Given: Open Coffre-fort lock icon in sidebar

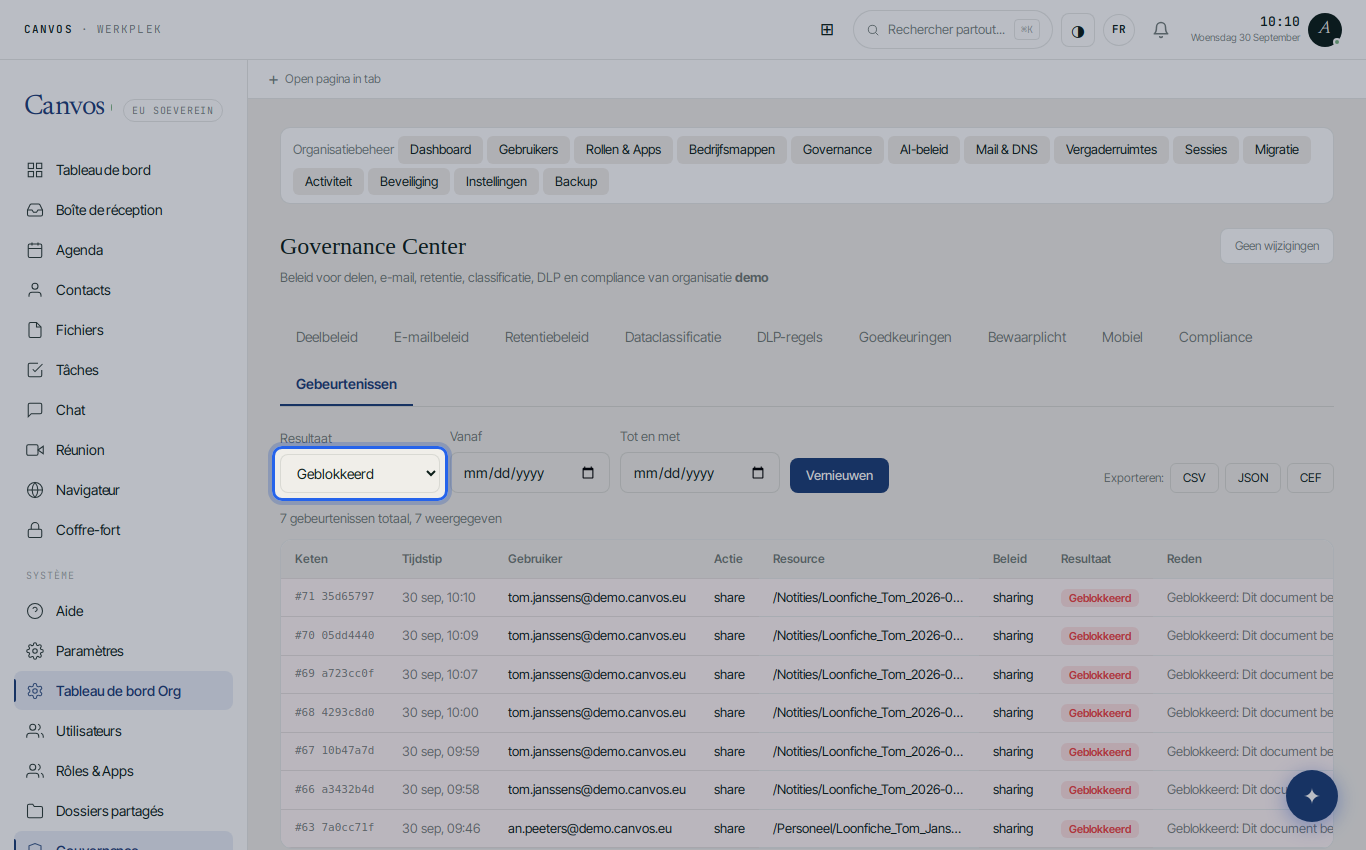Looking at the screenshot, I should [x=35, y=530].
